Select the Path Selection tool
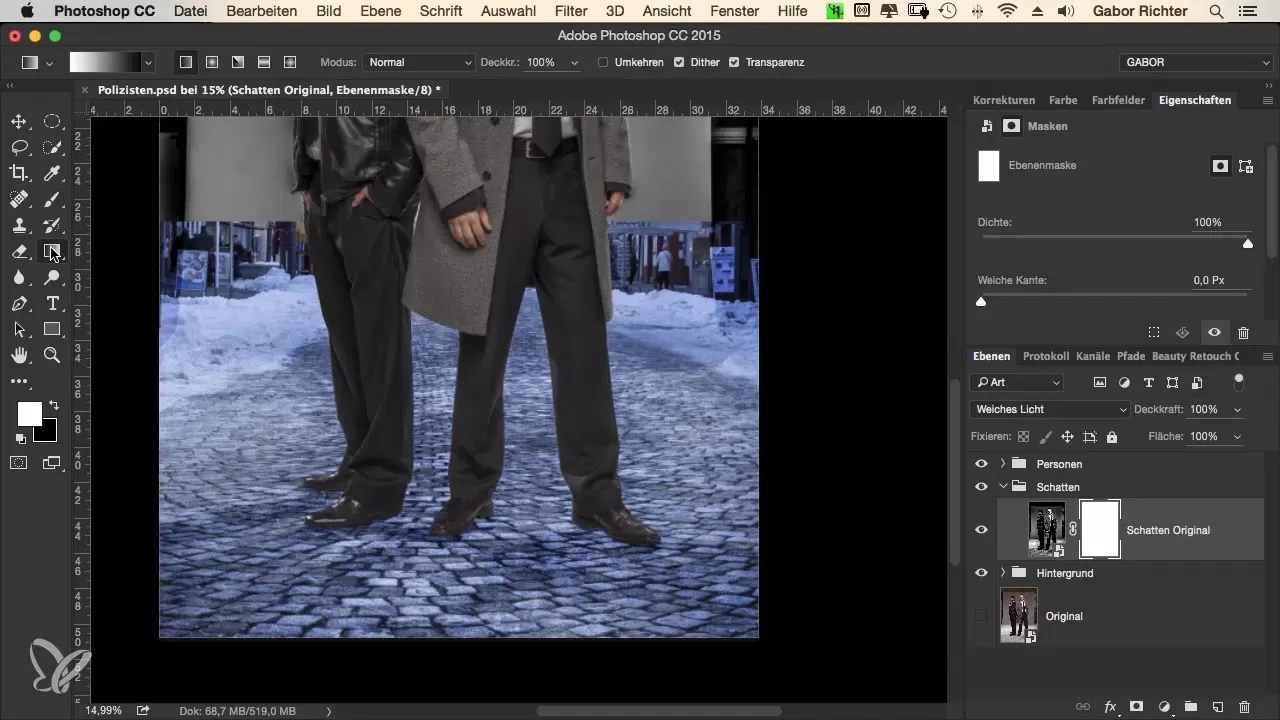The height and width of the screenshot is (720, 1280). pos(19,329)
